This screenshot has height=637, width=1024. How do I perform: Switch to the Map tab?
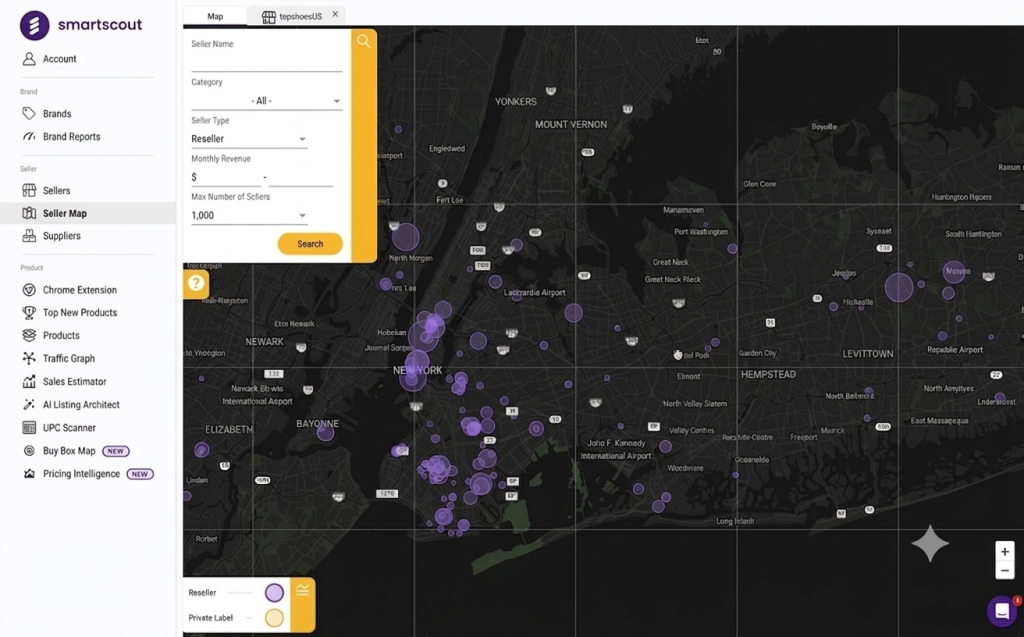point(215,16)
